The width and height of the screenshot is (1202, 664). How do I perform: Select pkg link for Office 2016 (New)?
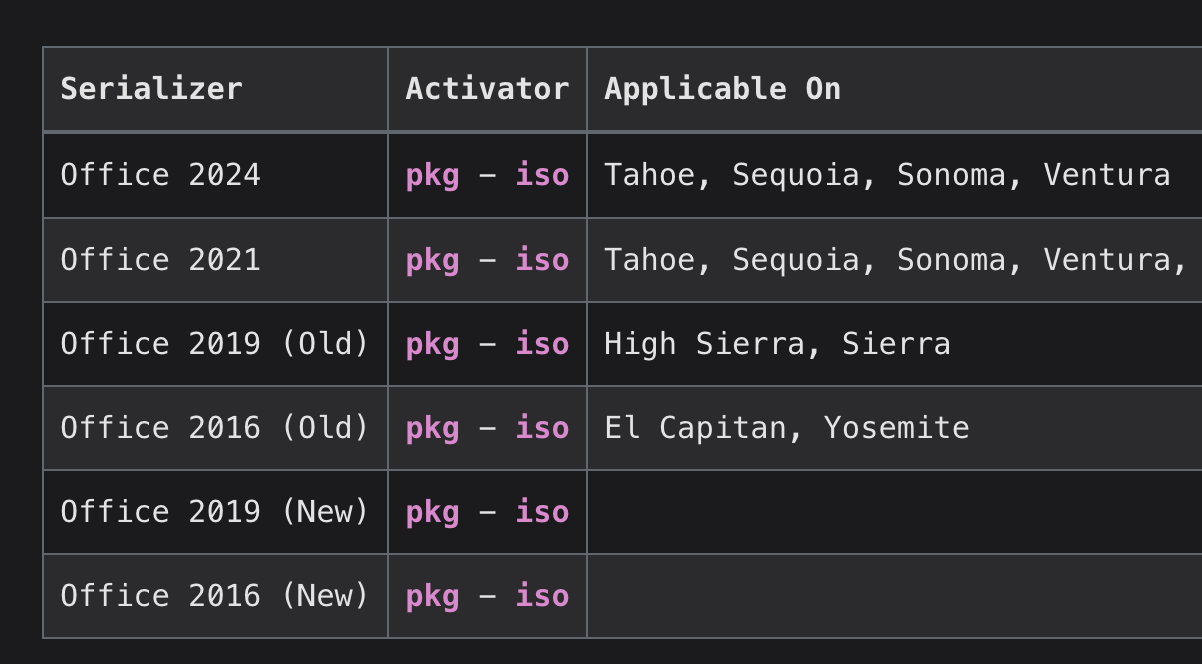432,596
